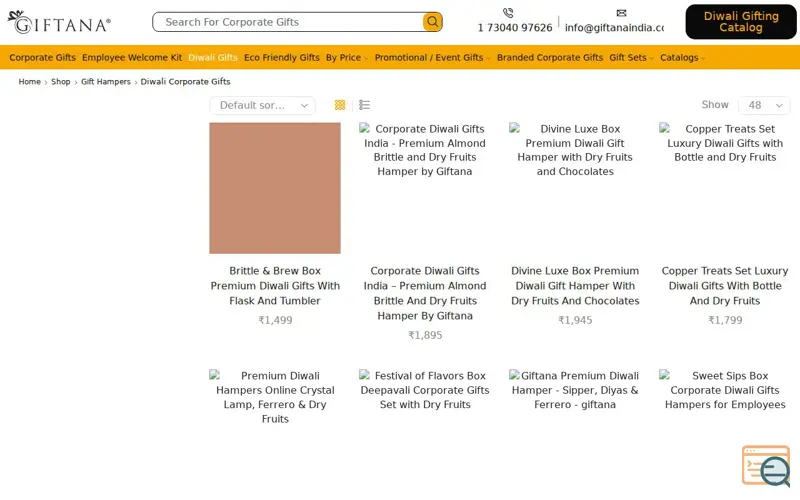Open Branded Corporate Gifts menu item
Screen dimensions: 800x500
[x=549, y=58]
